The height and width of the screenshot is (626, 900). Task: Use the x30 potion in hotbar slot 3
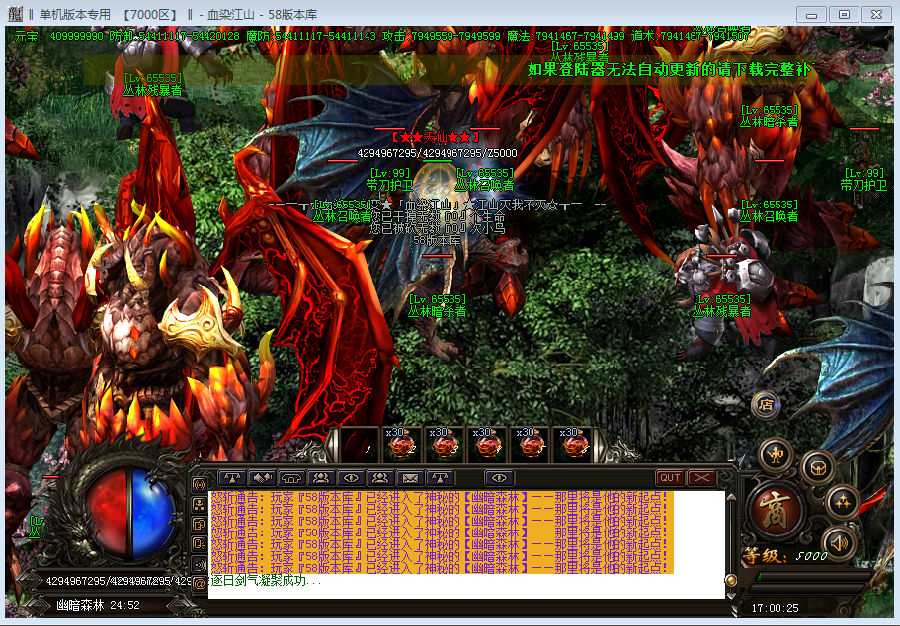[445, 445]
